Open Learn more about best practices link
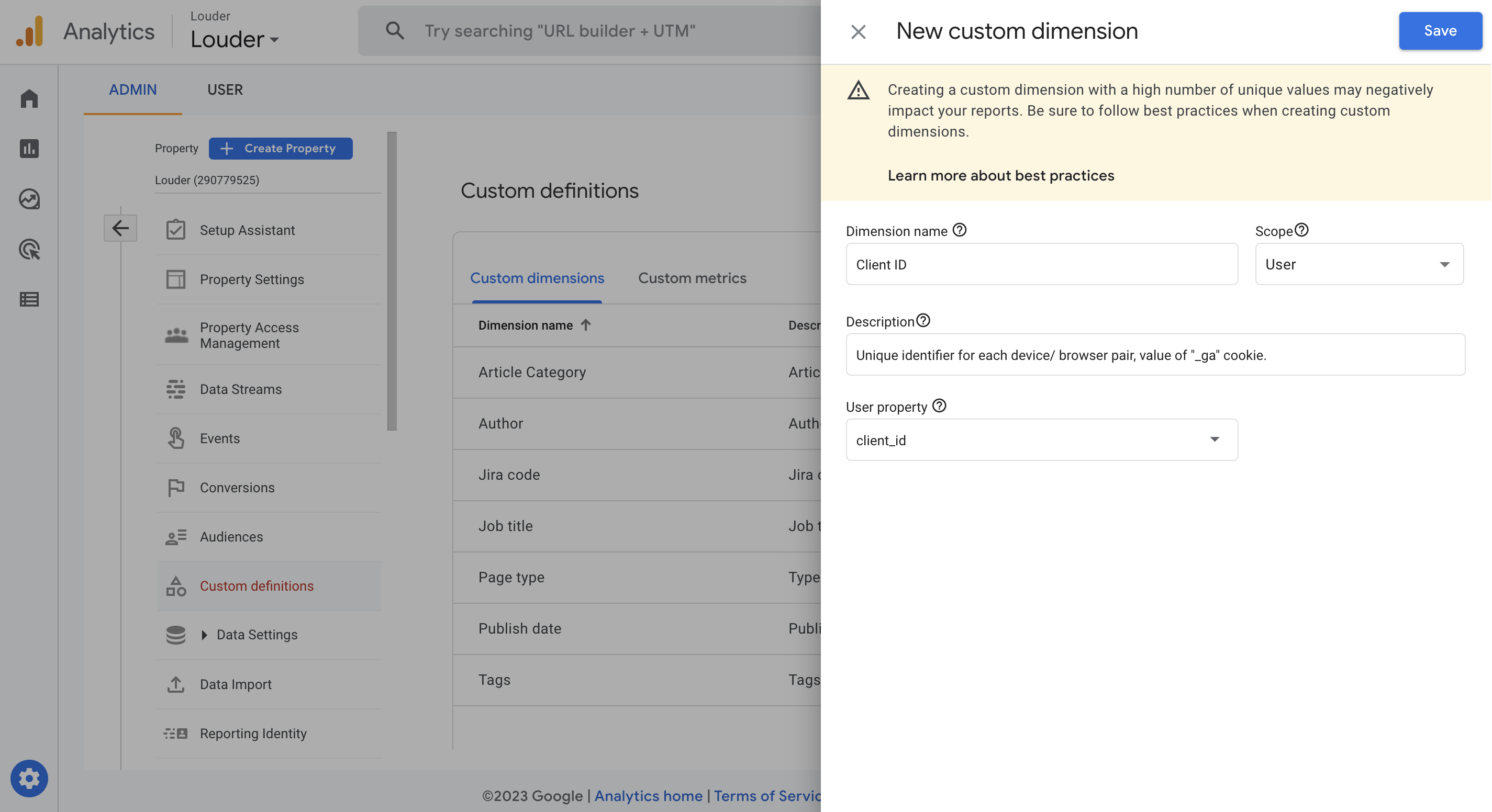This screenshot has height=812, width=1492. 1000,175
